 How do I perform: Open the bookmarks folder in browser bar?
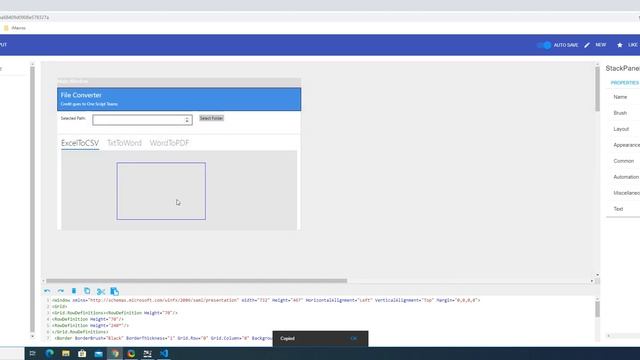coord(15,28)
